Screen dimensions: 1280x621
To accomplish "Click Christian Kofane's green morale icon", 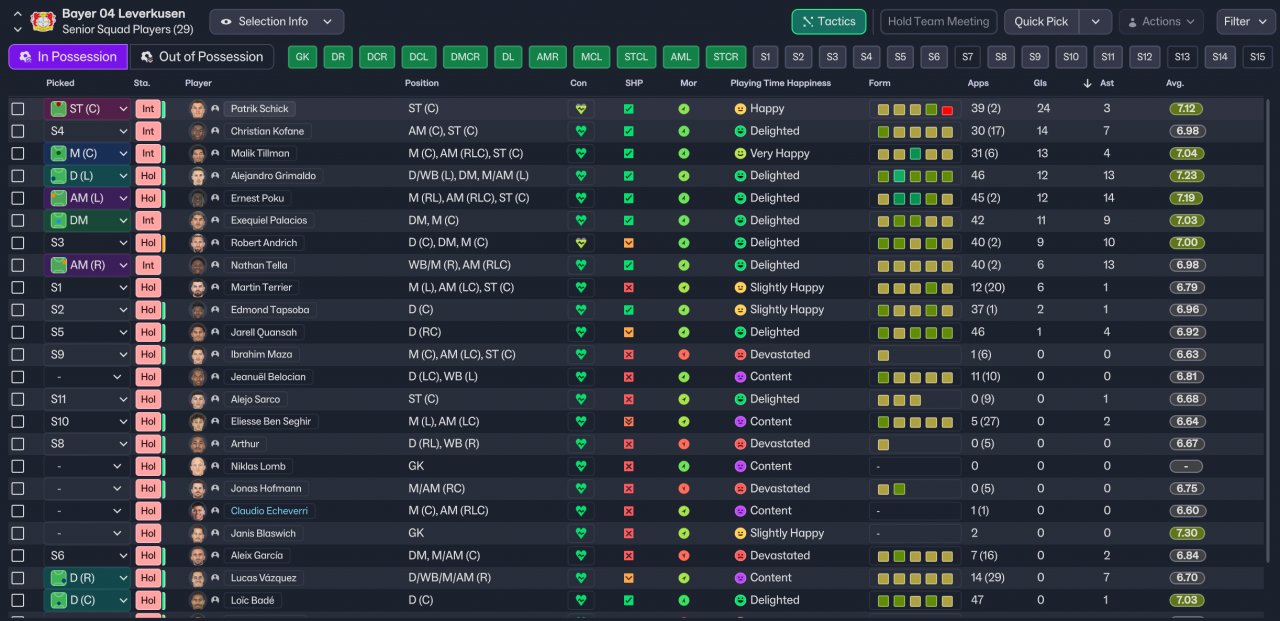I will click(x=683, y=131).
